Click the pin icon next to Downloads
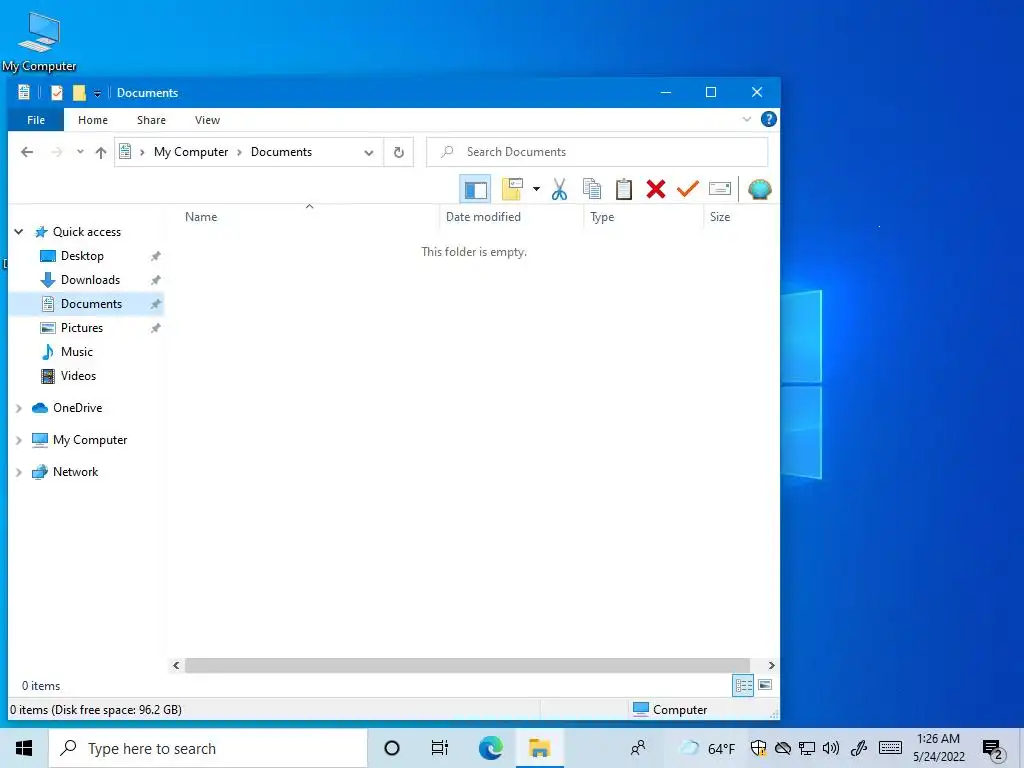The image size is (1024, 768). tap(155, 280)
